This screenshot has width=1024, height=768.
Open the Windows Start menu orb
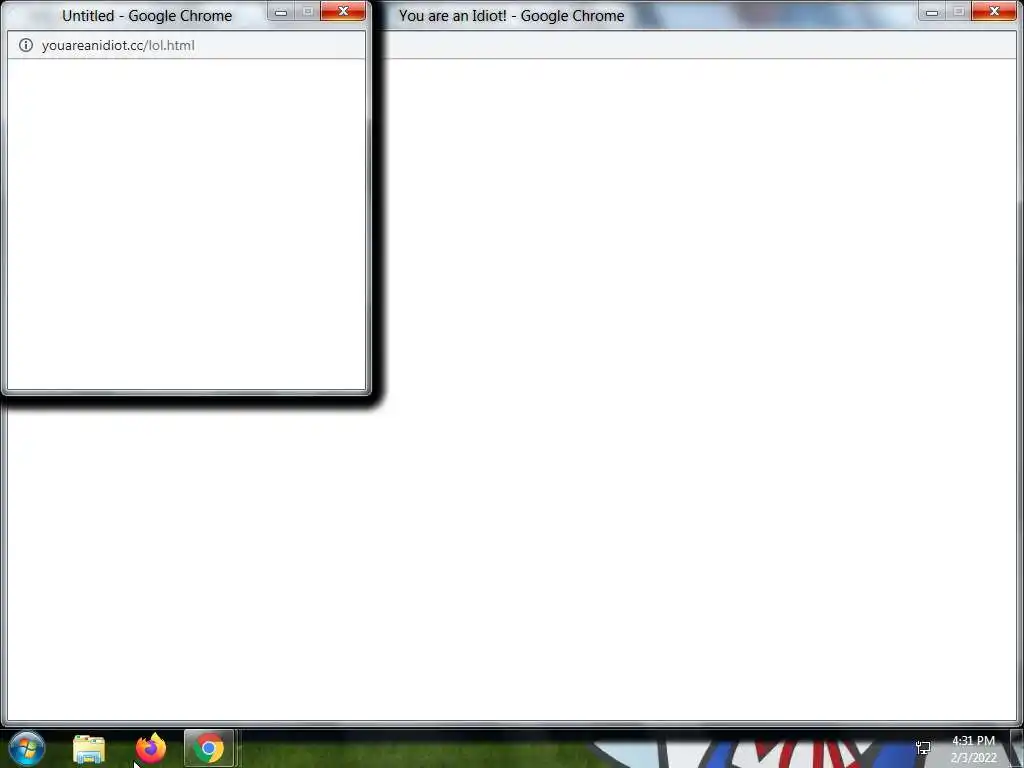[x=27, y=748]
